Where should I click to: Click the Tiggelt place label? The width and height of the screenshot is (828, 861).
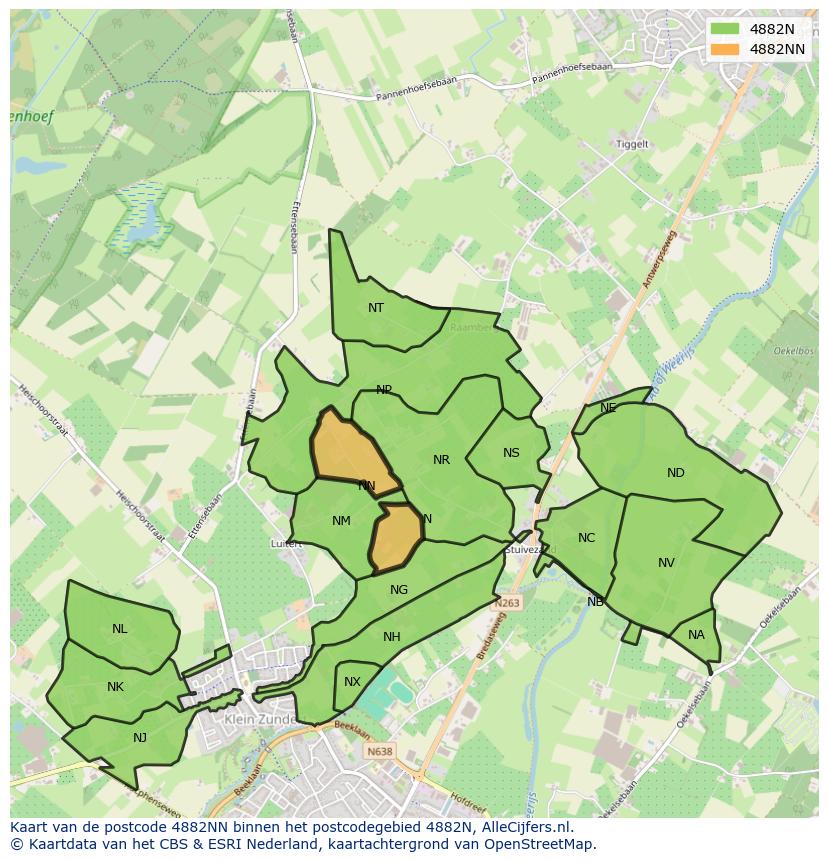click(632, 142)
